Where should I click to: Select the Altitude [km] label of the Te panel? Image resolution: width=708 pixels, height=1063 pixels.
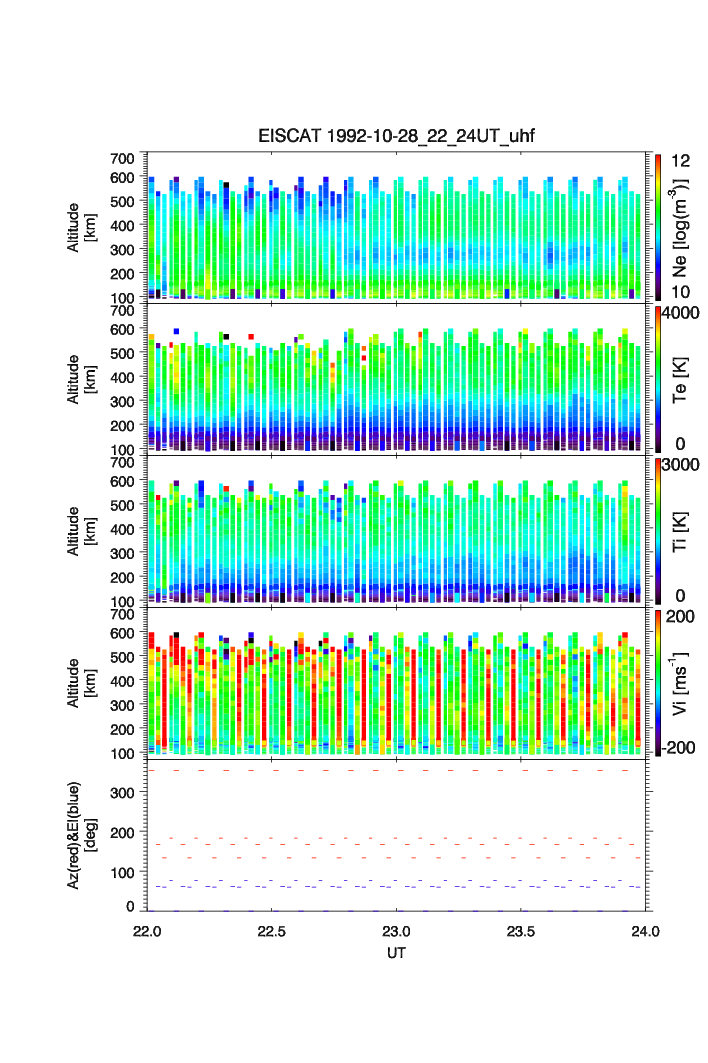[x=81, y=380]
